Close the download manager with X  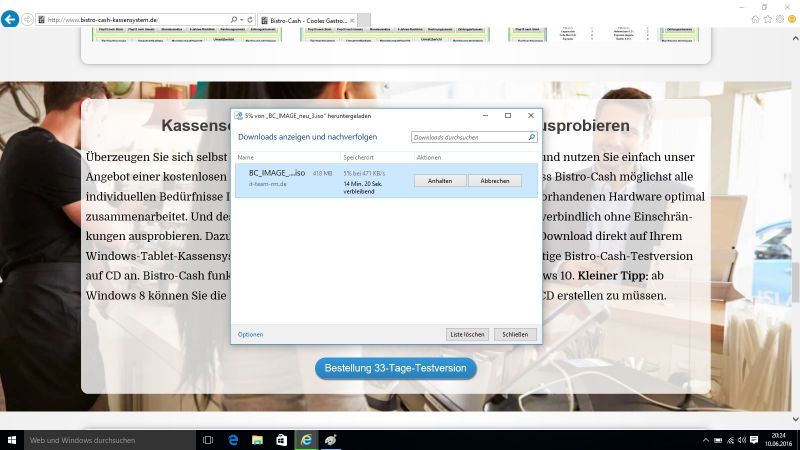(531, 116)
